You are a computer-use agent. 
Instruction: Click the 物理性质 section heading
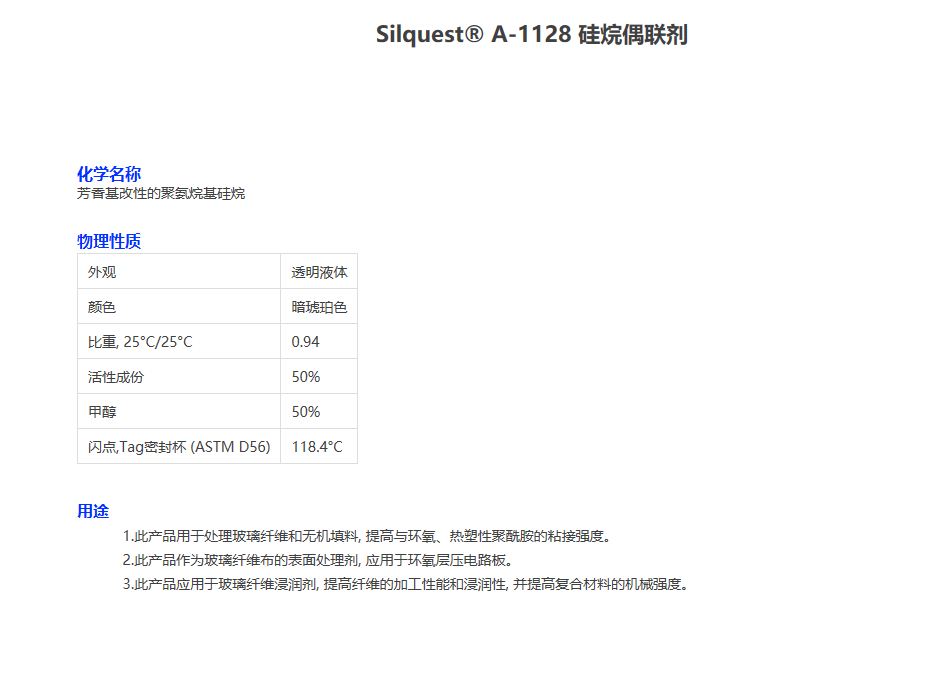coord(109,241)
